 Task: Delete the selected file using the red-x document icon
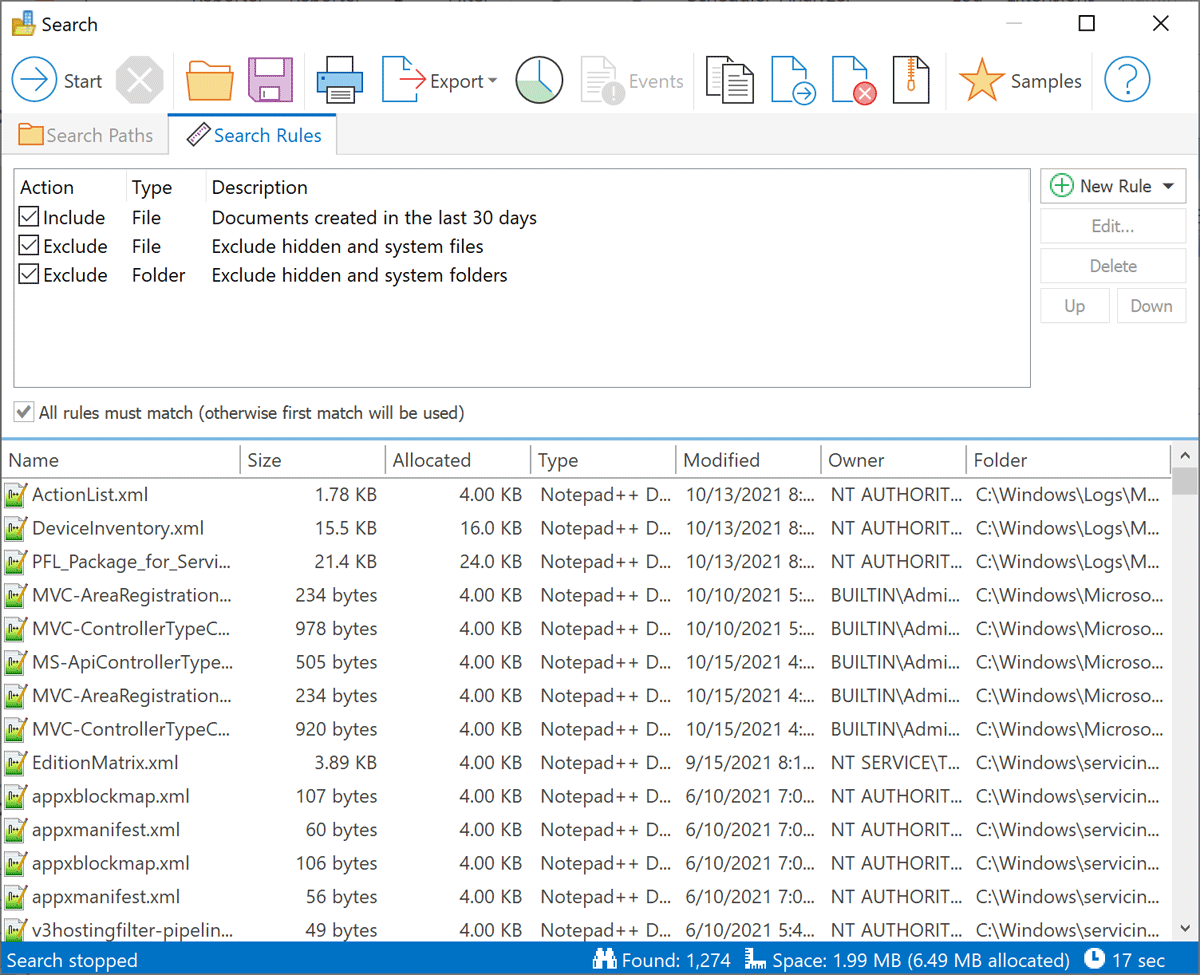click(x=852, y=79)
